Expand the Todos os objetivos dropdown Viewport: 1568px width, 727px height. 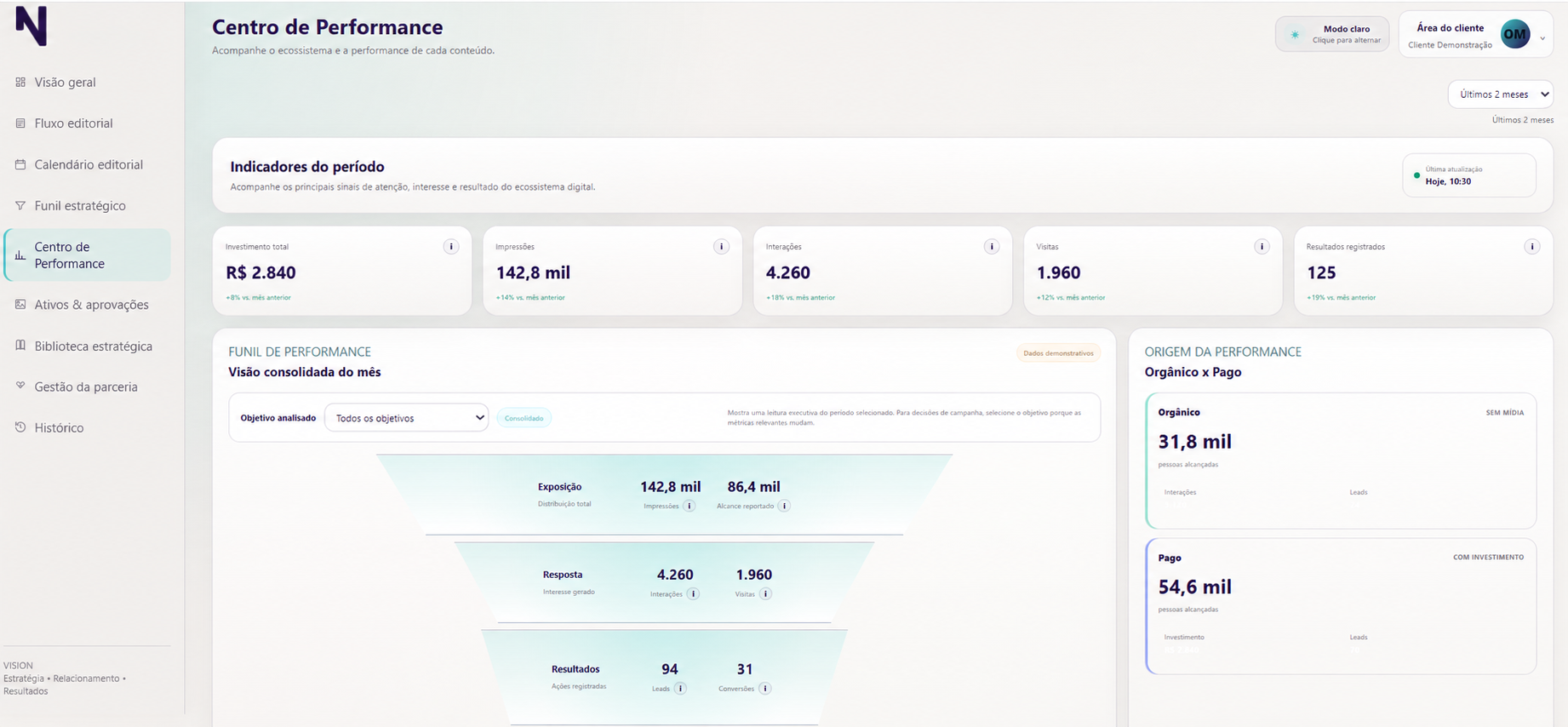(x=407, y=418)
